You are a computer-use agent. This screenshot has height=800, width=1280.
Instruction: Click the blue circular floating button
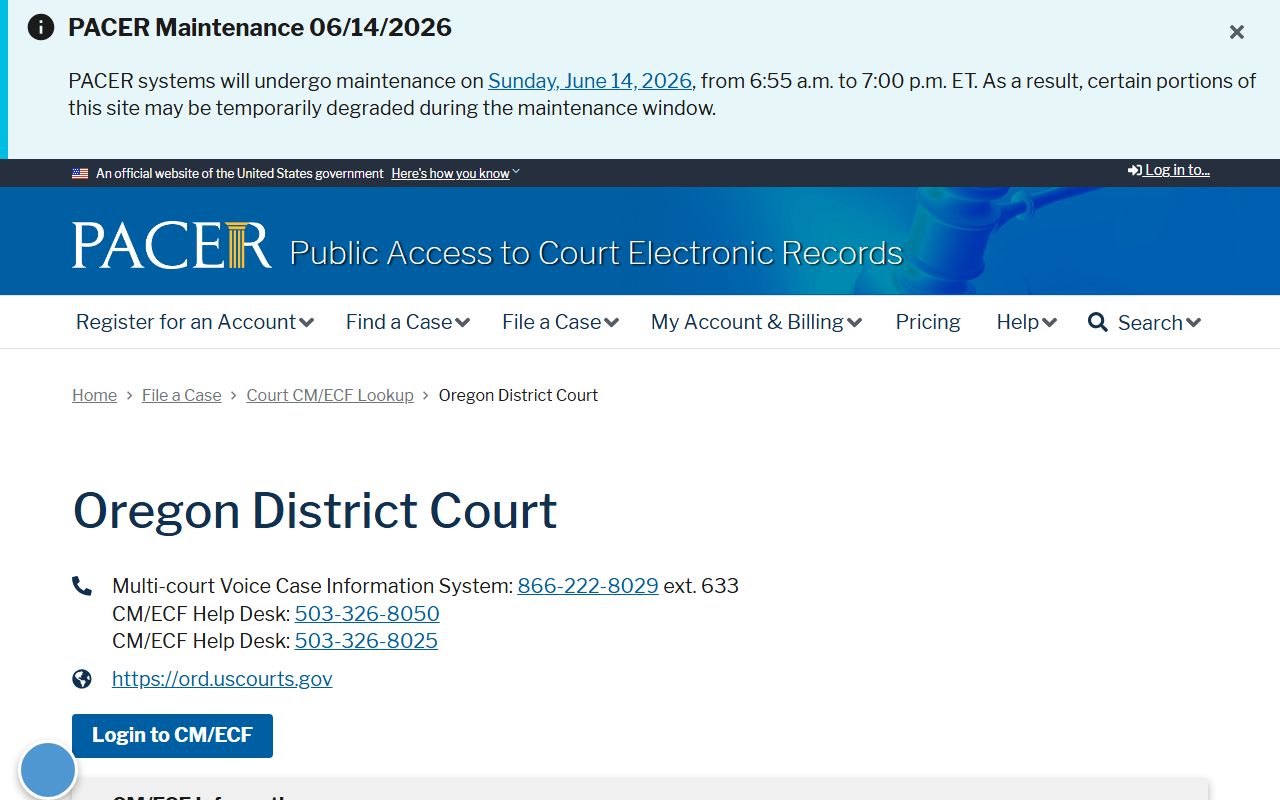[x=48, y=770]
